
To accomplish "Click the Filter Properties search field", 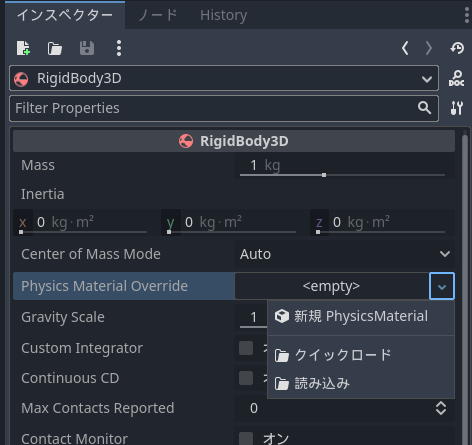I will [224, 108].
